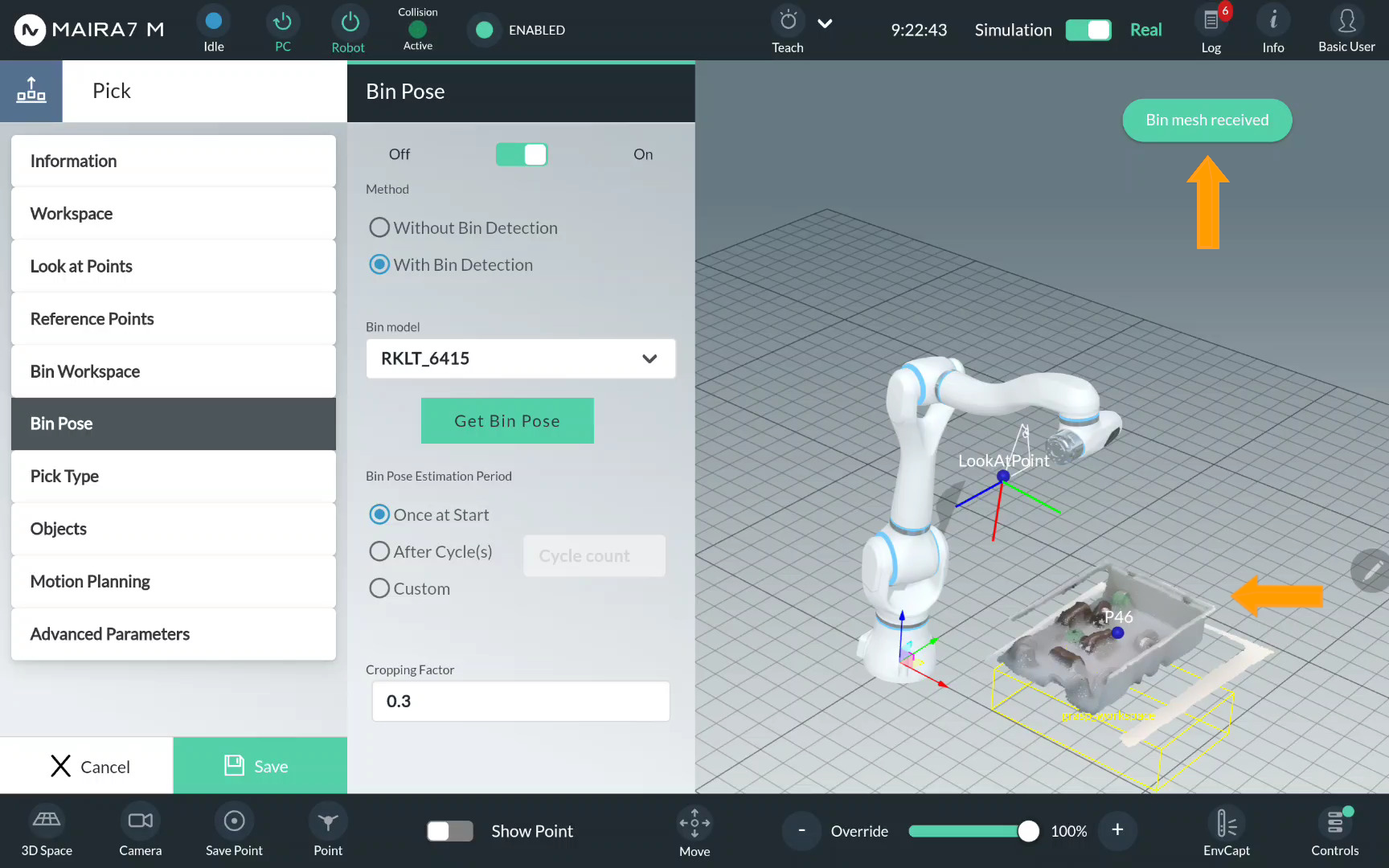Open the Look at Points section
The width and height of the screenshot is (1389, 868).
[x=174, y=266]
